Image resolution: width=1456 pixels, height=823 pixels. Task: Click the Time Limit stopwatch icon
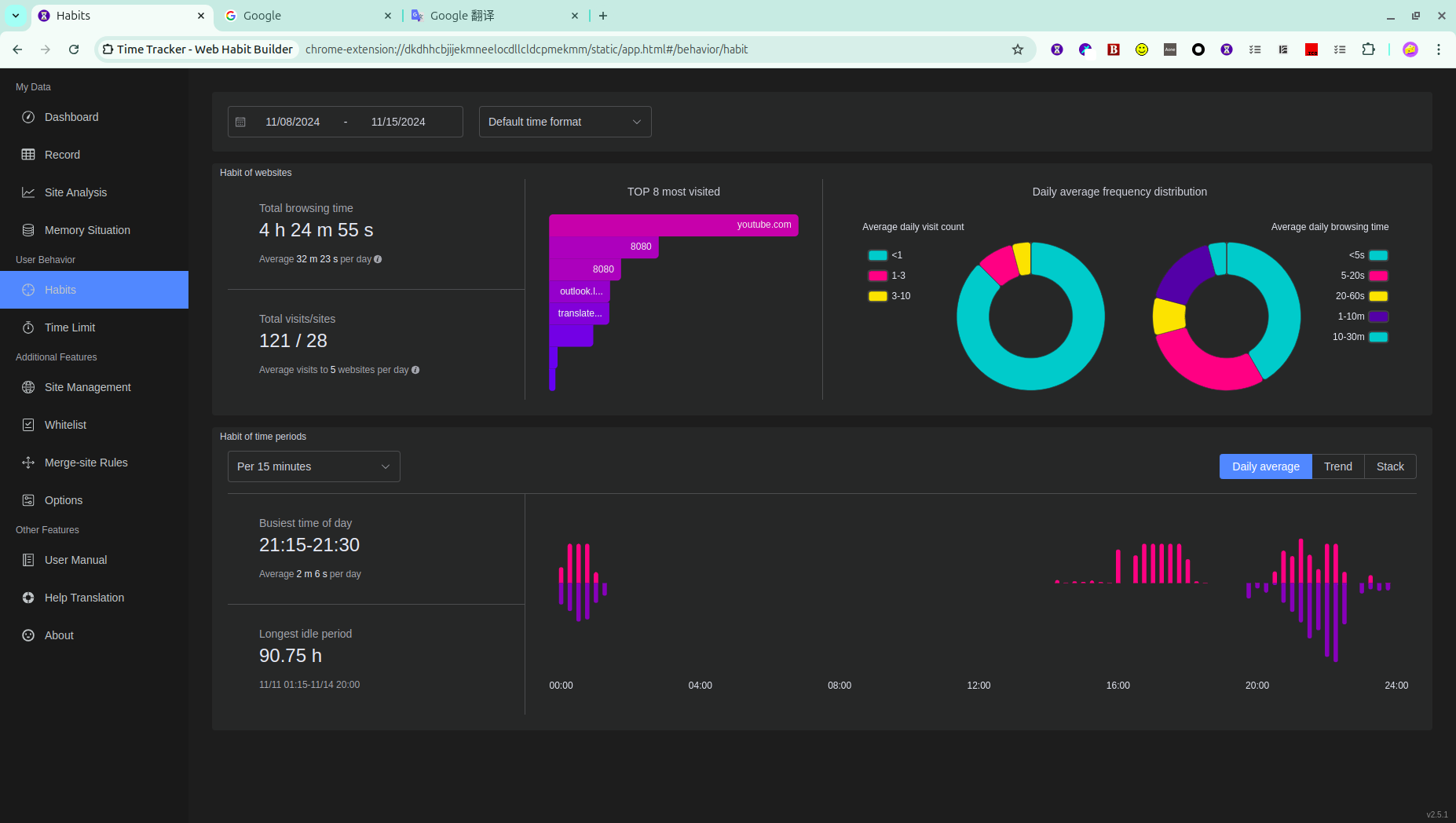click(28, 327)
